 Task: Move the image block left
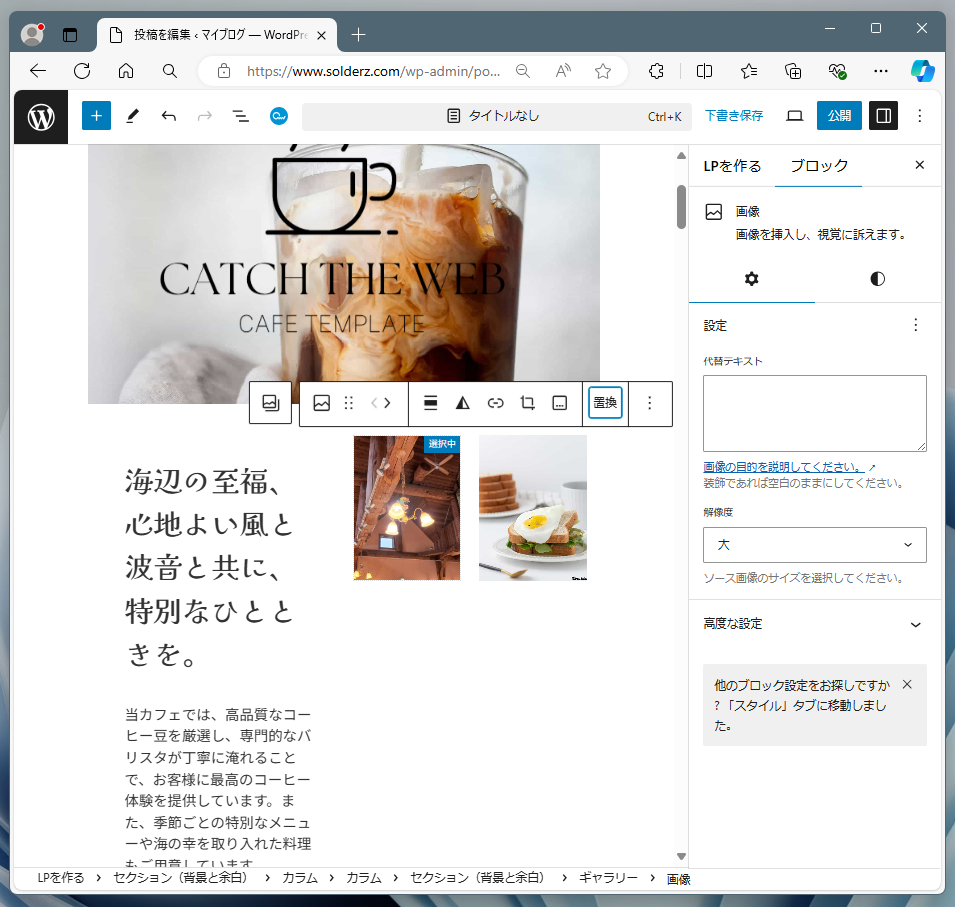point(375,403)
